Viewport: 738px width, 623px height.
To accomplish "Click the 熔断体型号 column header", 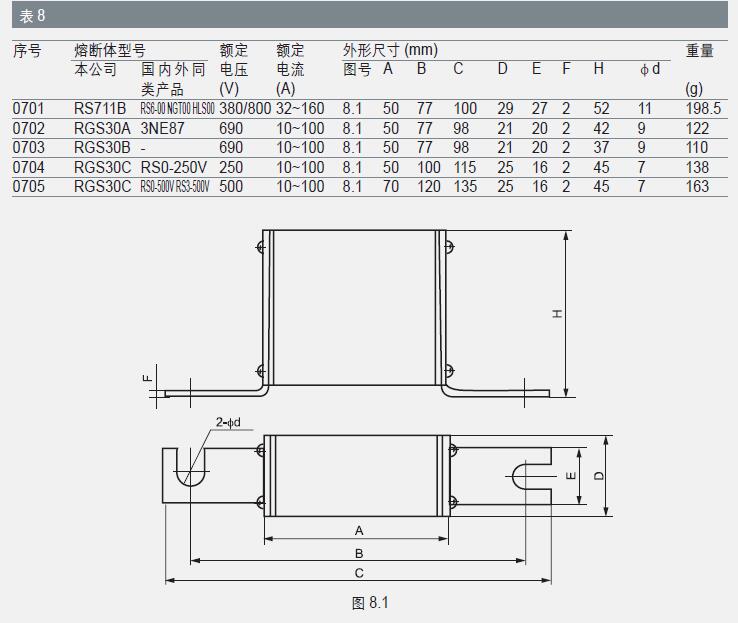I will 110,50.
